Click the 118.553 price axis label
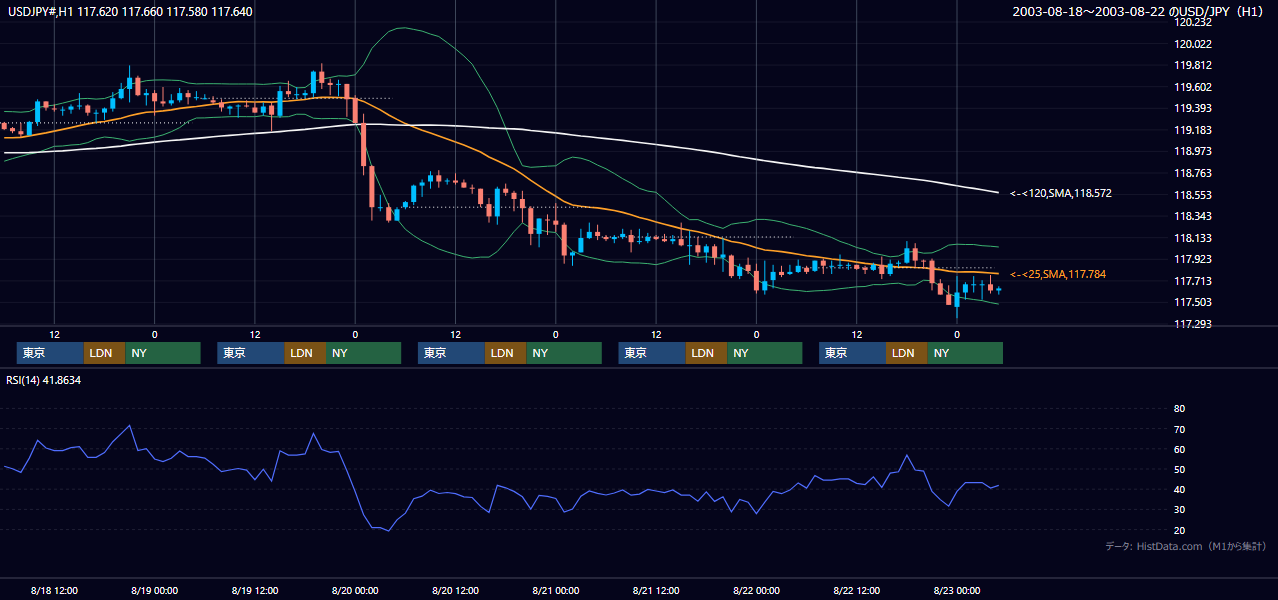1278x600 pixels. pyautogui.click(x=1194, y=195)
